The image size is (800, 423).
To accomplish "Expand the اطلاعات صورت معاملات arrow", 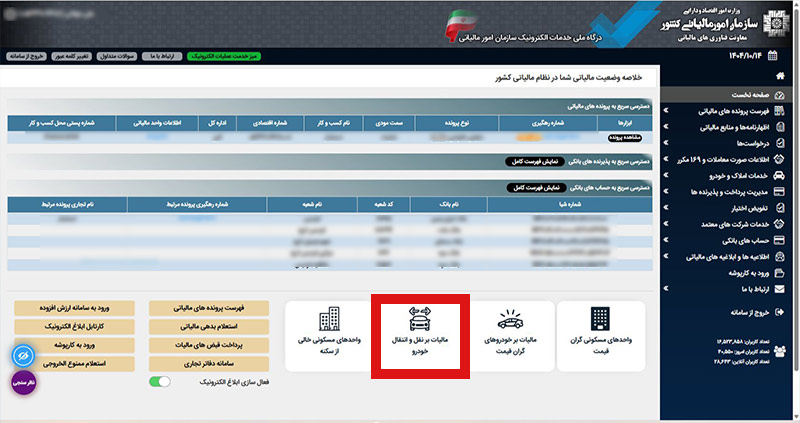I will 666,159.
